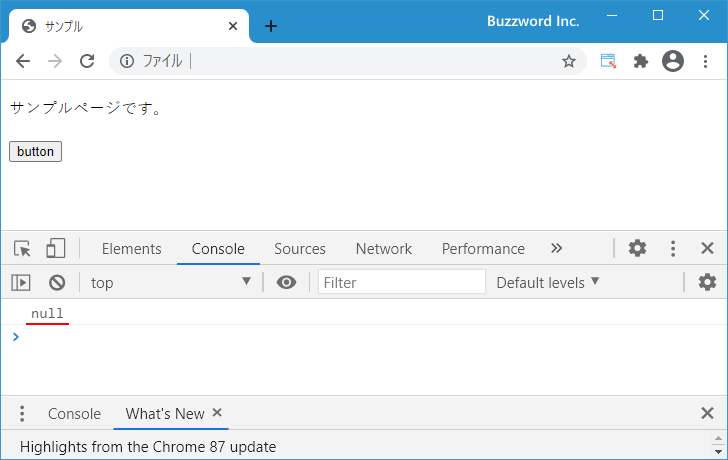Open the Default levels dropdown
Viewport: 728px width, 460px height.
pyautogui.click(x=548, y=283)
